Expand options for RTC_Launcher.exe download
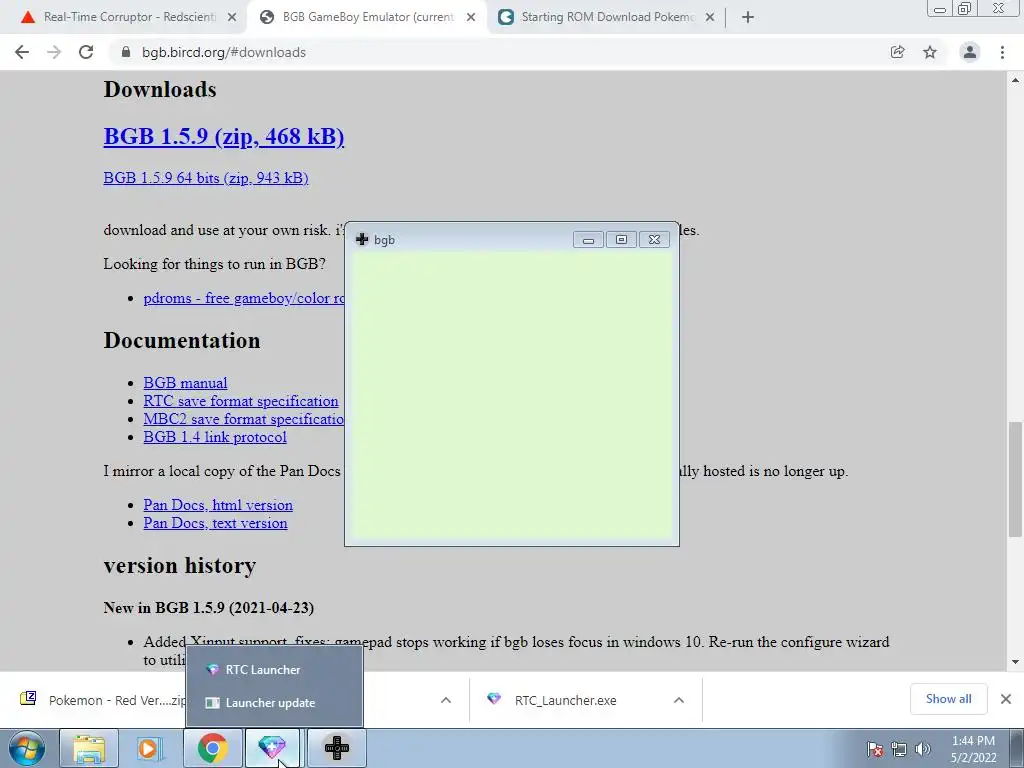Screen dimensions: 1024x768 pyautogui.click(x=679, y=700)
